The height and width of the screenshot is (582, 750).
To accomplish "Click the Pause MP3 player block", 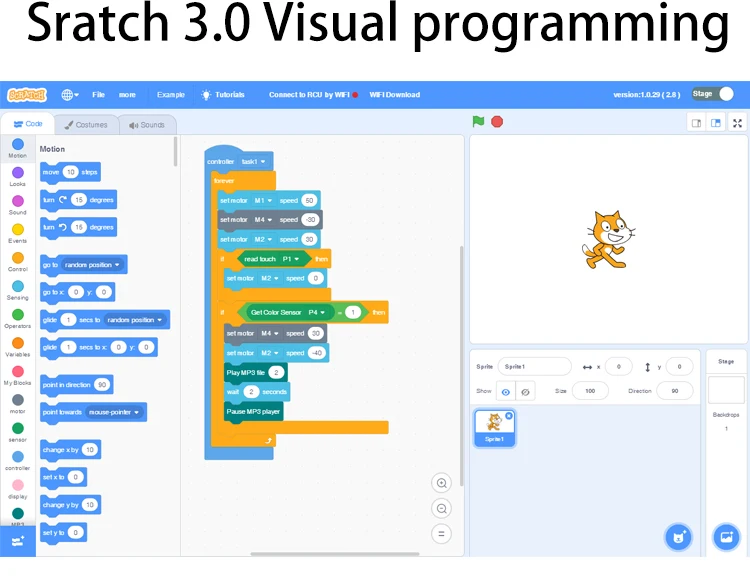I will tap(254, 411).
